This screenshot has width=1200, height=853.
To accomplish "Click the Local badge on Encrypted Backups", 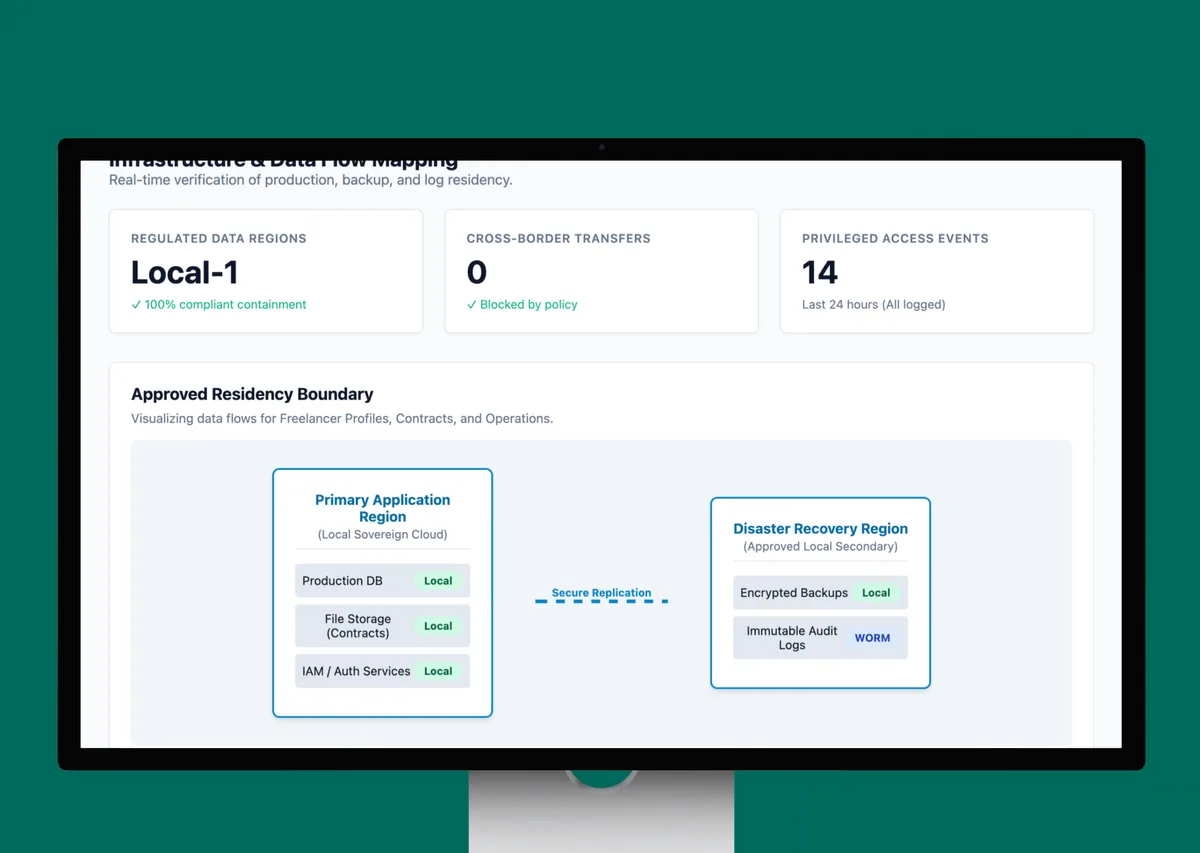I will [876, 593].
